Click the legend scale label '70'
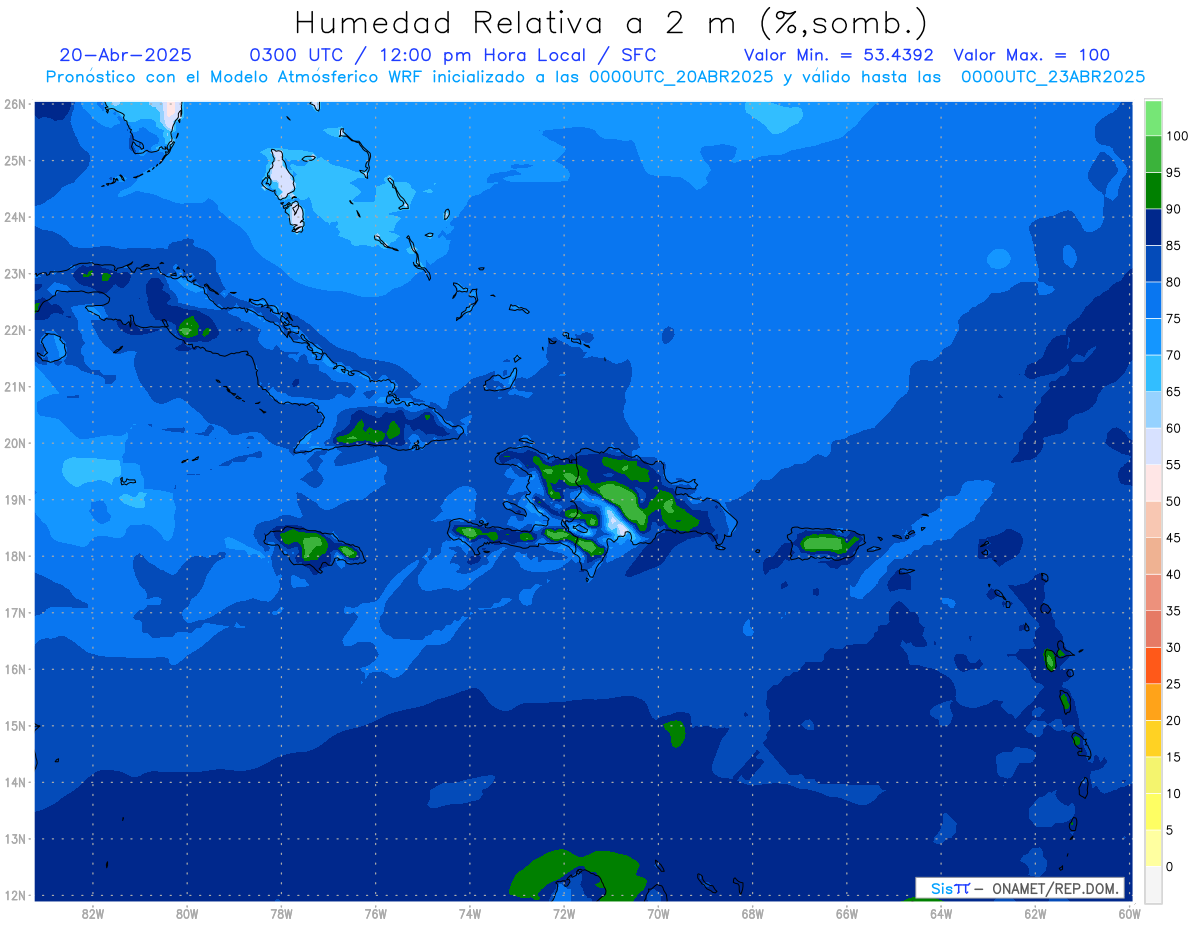This screenshot has height=927, width=1200. (1173, 355)
